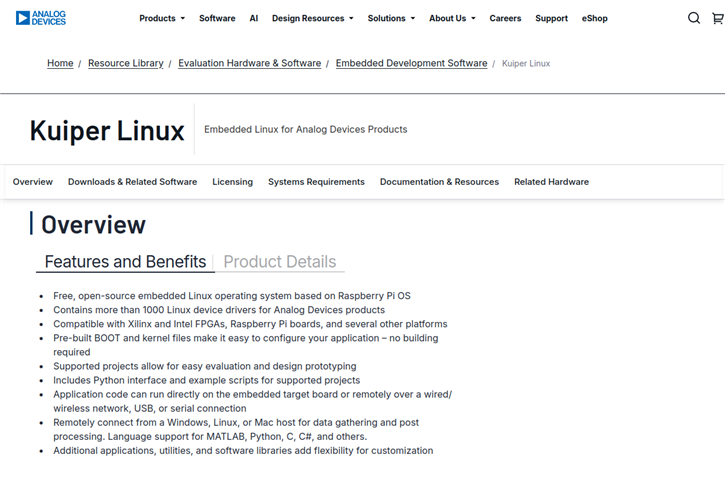Jump to Related Hardware section
The height and width of the screenshot is (483, 725).
(551, 182)
